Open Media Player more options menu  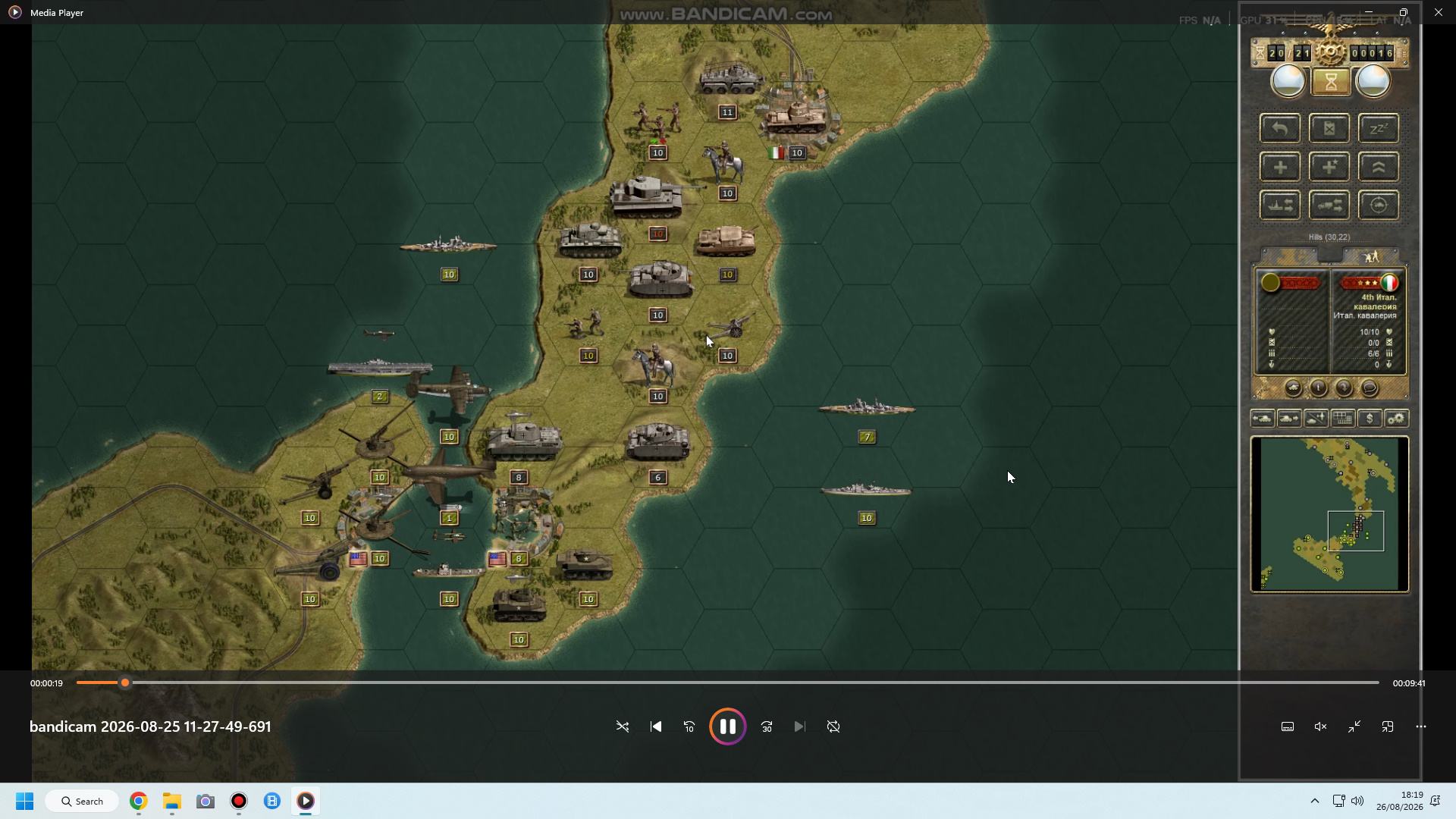1421,726
